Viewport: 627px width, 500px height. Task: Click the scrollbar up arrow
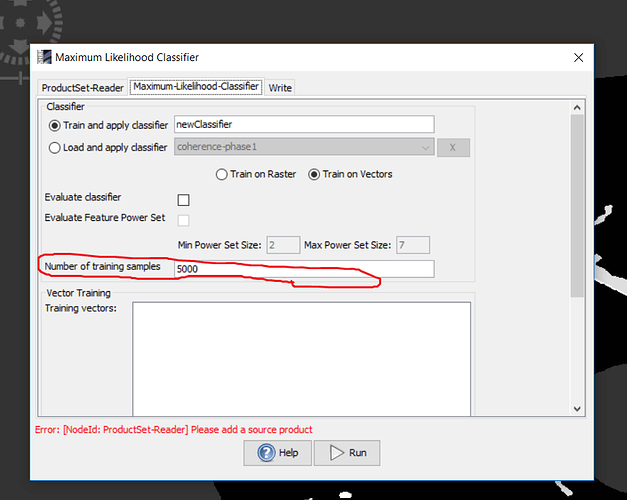point(577,108)
